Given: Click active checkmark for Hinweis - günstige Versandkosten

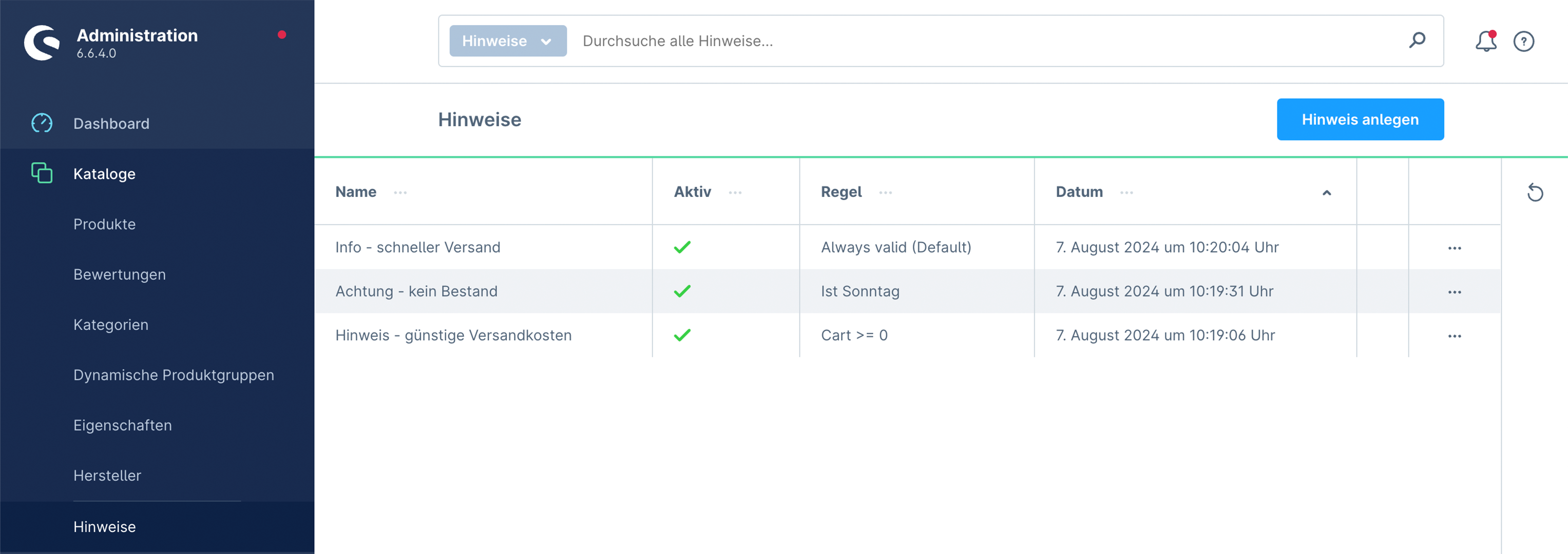Looking at the screenshot, I should pyautogui.click(x=682, y=334).
